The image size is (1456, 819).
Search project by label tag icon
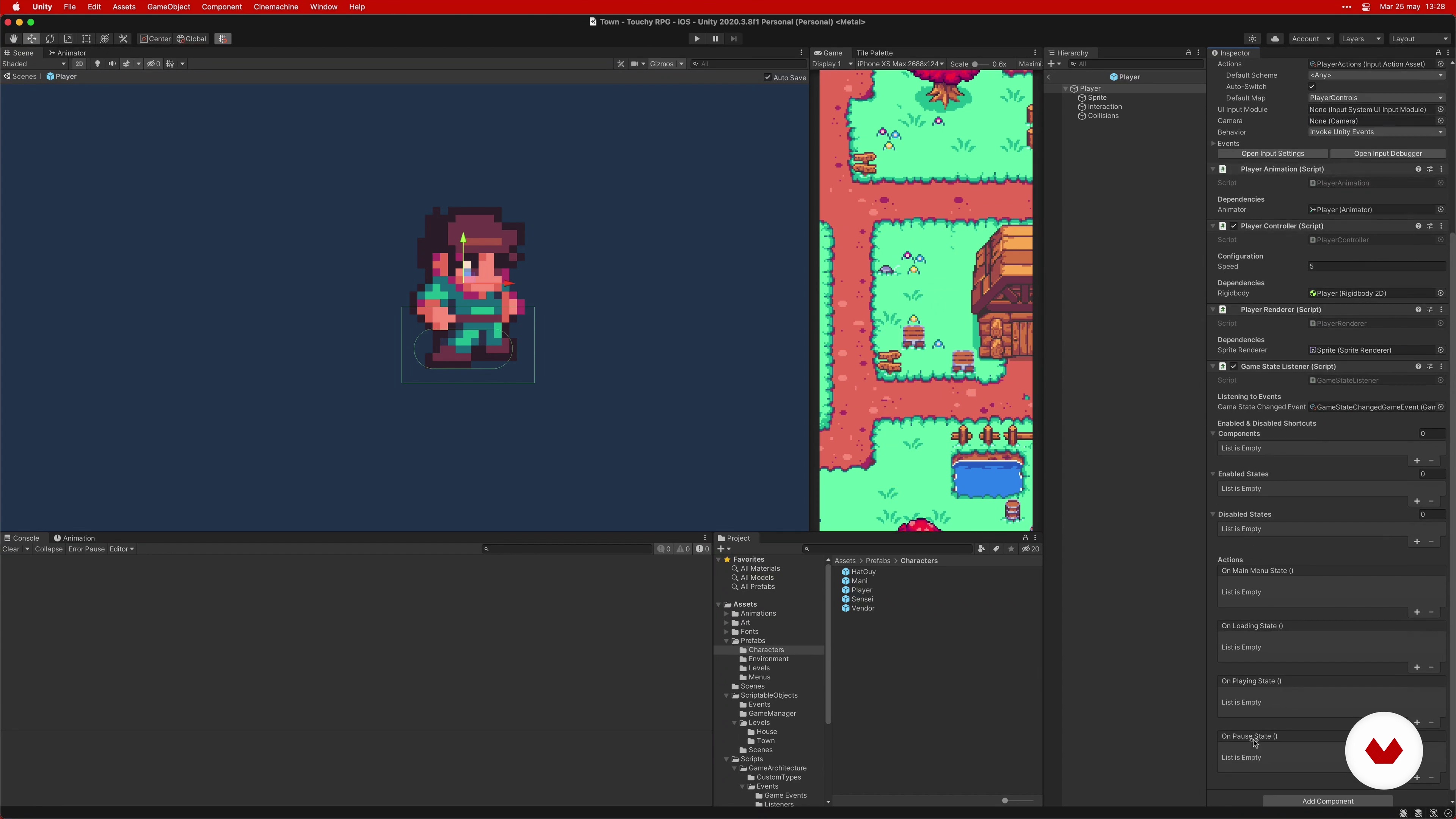click(x=996, y=549)
